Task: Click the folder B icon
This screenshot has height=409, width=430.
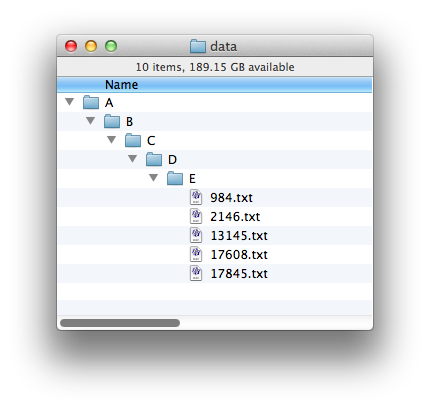Action: [x=112, y=121]
